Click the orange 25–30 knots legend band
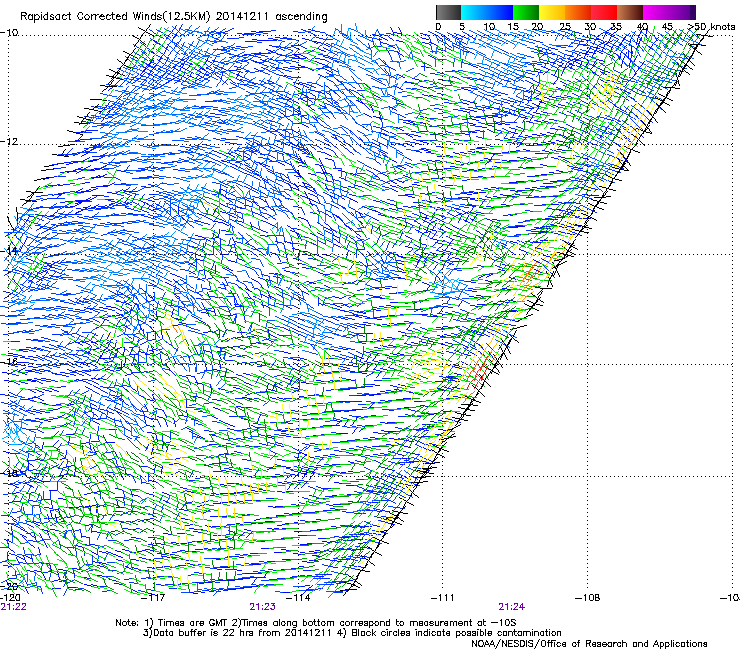This screenshot has width=740, height=650. pyautogui.click(x=578, y=12)
